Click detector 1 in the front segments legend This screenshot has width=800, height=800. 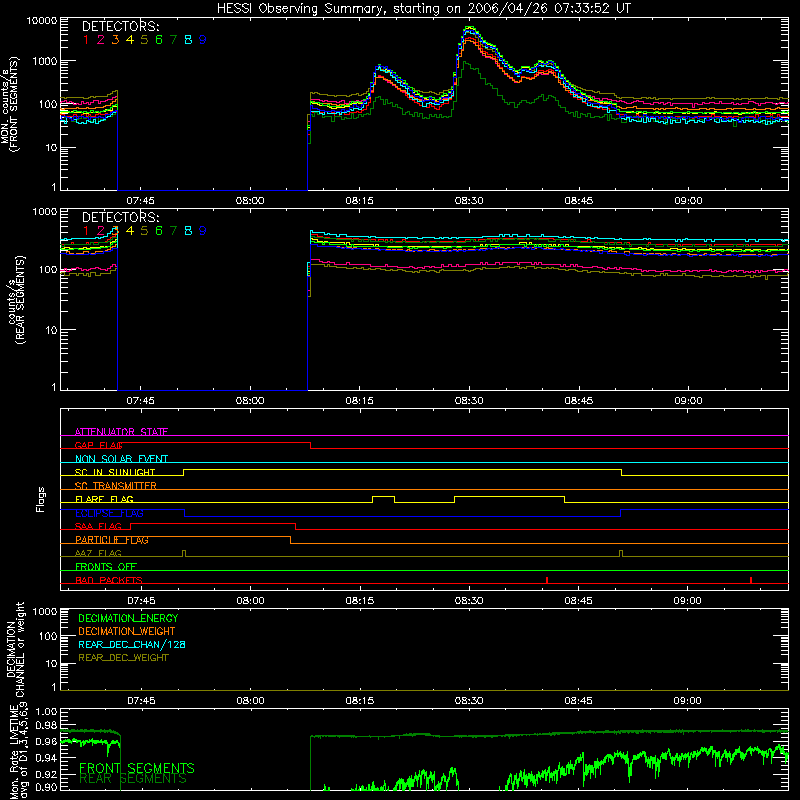pos(86,40)
